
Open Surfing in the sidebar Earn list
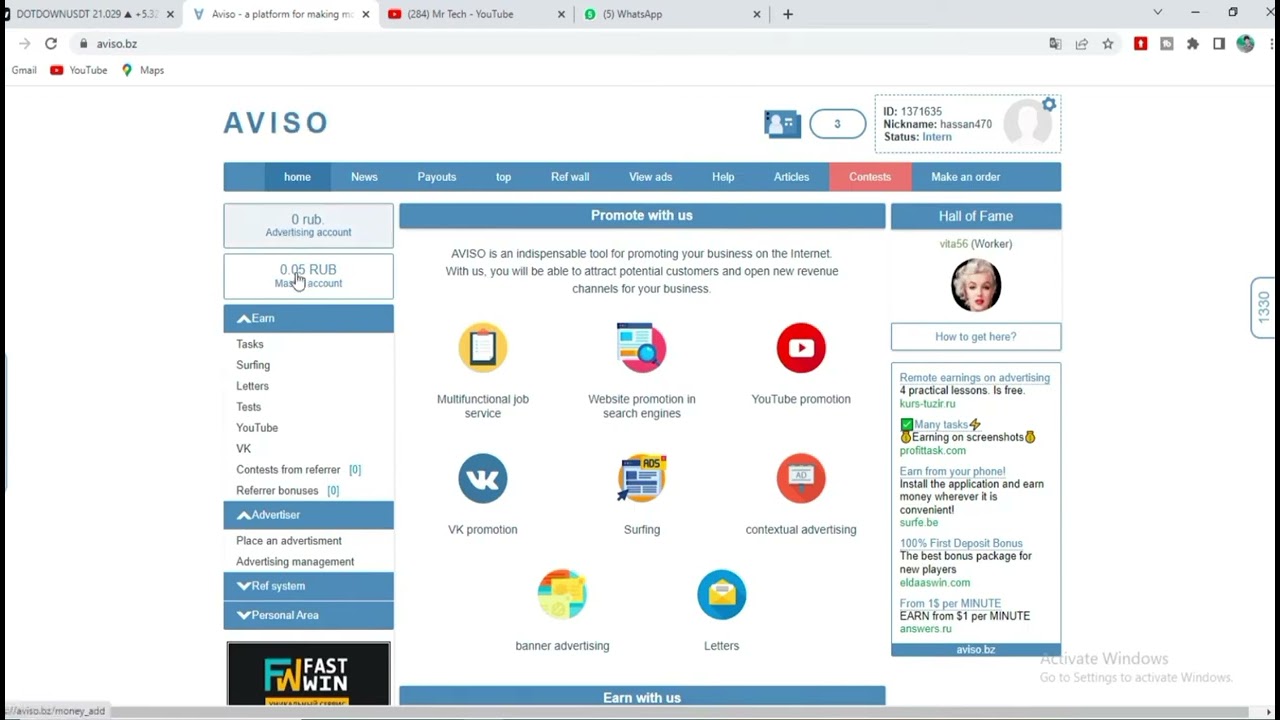pyautogui.click(x=253, y=365)
